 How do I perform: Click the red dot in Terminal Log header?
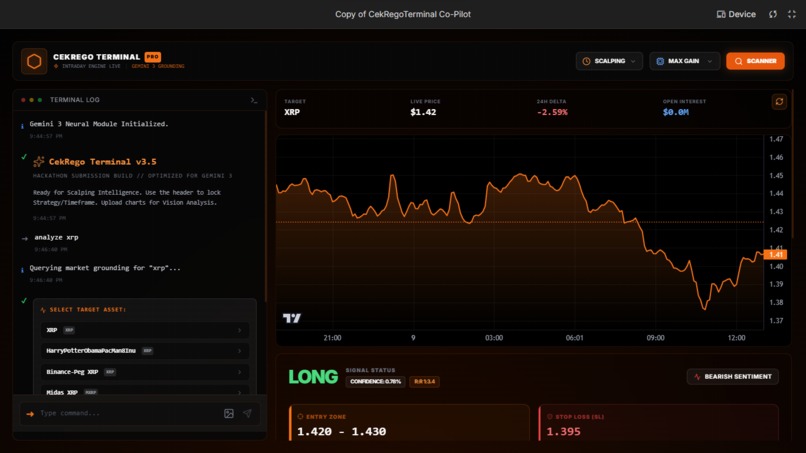click(23, 100)
